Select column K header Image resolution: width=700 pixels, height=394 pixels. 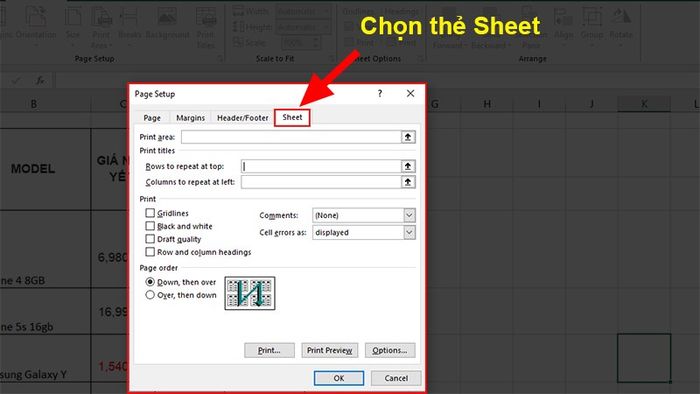[x=644, y=104]
